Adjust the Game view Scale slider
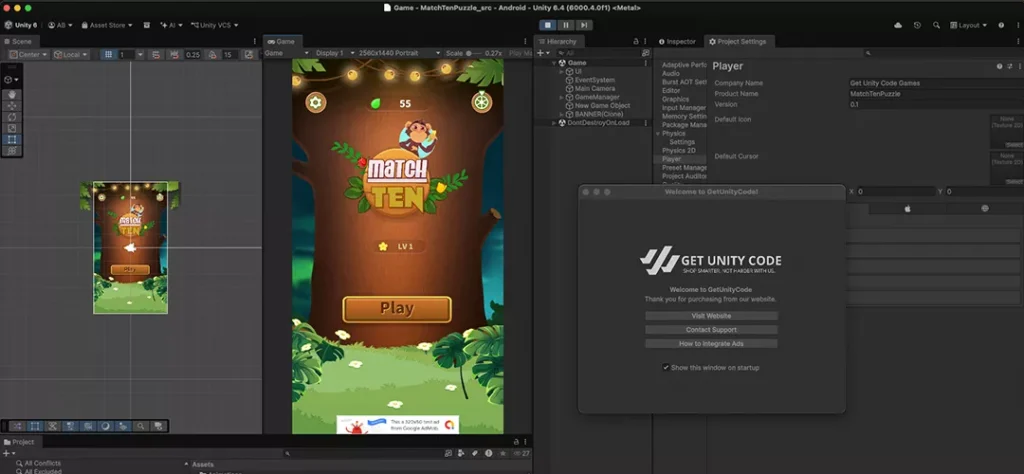This screenshot has height=474, width=1024. [475, 53]
